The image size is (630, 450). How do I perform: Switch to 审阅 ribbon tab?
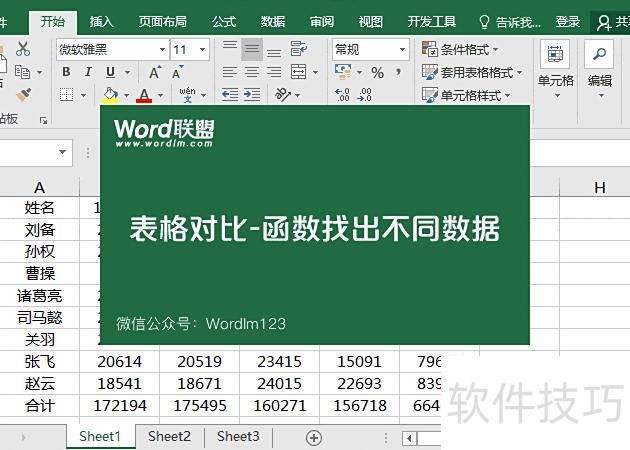[321, 22]
